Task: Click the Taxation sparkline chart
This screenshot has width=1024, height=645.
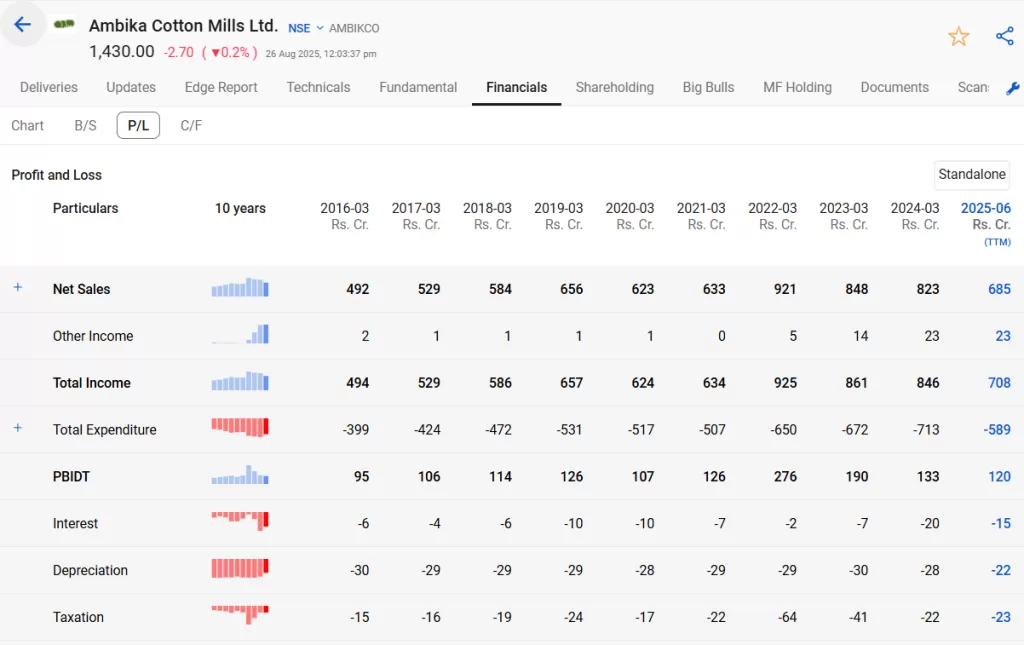Action: click(240, 614)
